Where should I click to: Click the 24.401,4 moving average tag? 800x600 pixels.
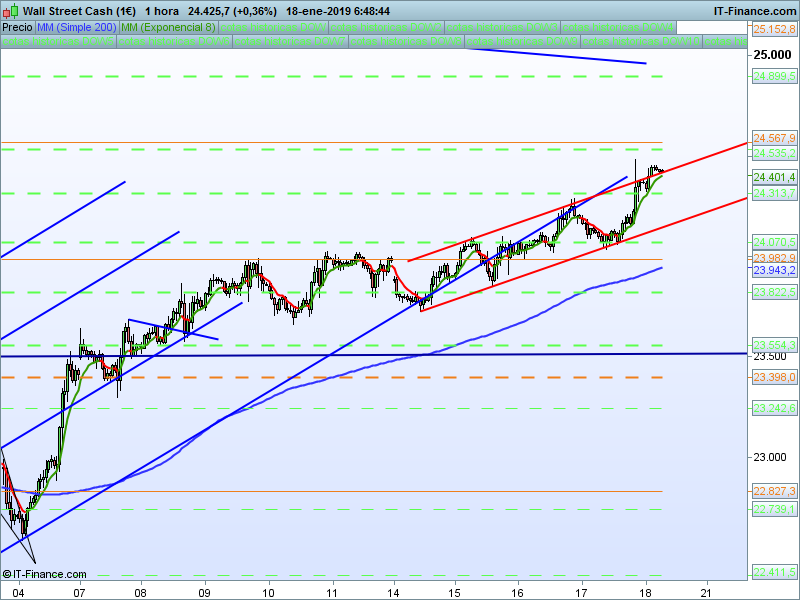(774, 177)
